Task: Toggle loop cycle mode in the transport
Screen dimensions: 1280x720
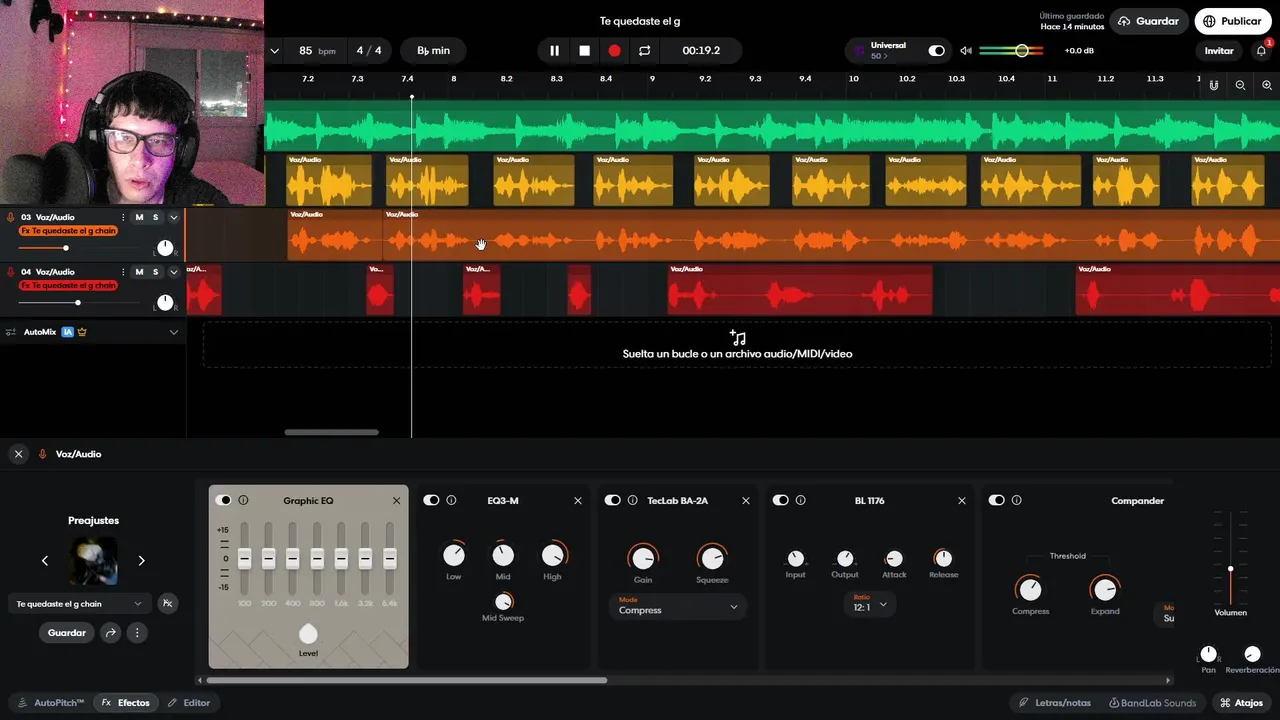Action: click(x=644, y=51)
